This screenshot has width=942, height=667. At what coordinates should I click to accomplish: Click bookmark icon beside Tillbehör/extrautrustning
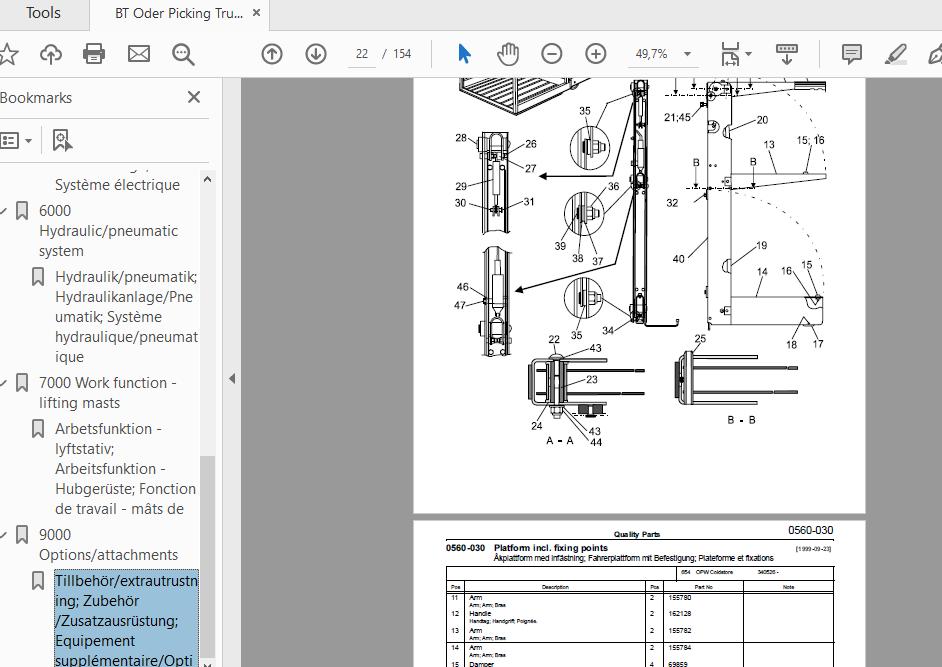tap(38, 581)
